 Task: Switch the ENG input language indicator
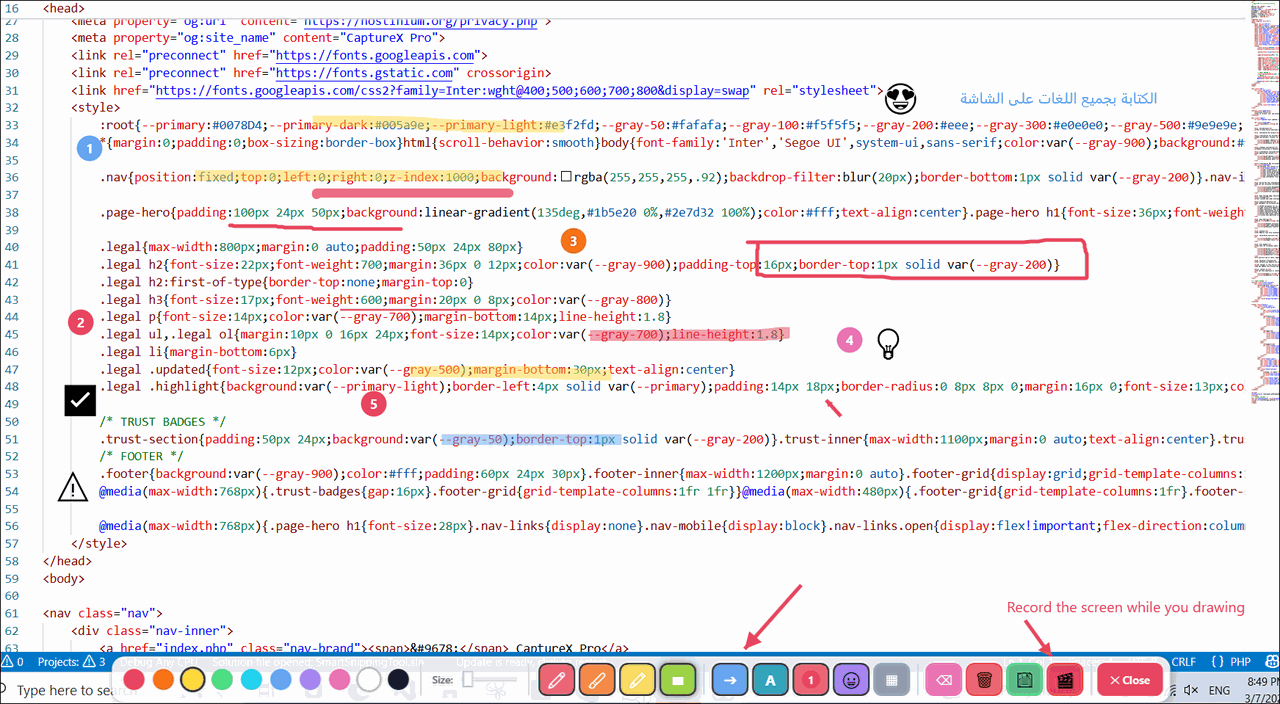click(1219, 691)
